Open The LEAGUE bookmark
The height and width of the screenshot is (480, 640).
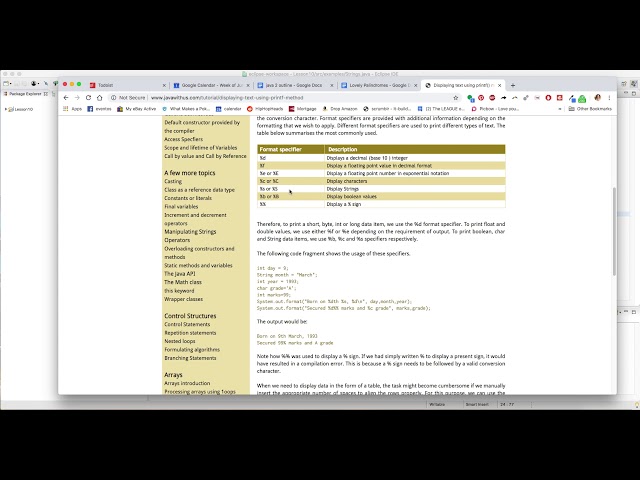point(441,109)
